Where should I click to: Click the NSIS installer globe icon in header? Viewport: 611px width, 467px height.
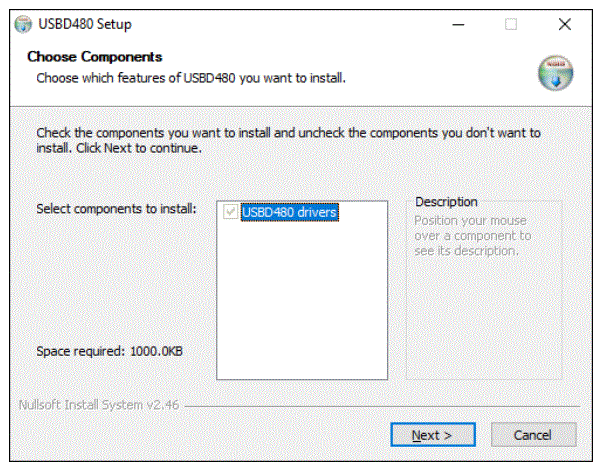555,73
